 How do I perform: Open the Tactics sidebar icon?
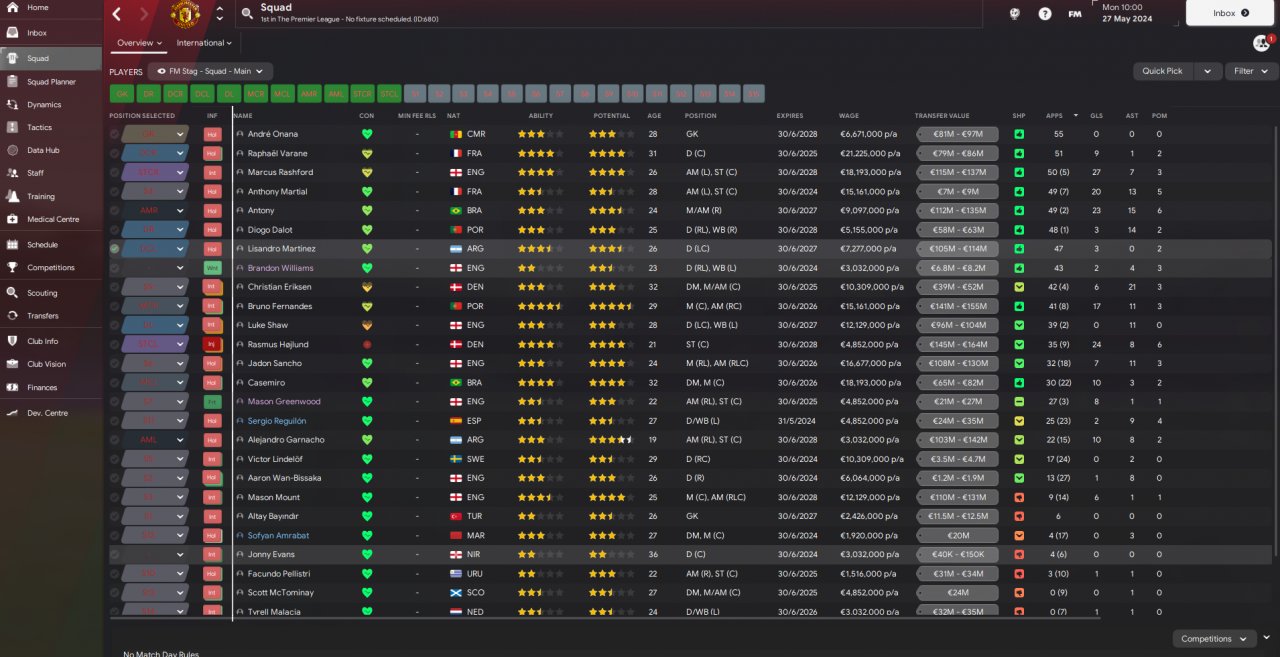coord(12,128)
